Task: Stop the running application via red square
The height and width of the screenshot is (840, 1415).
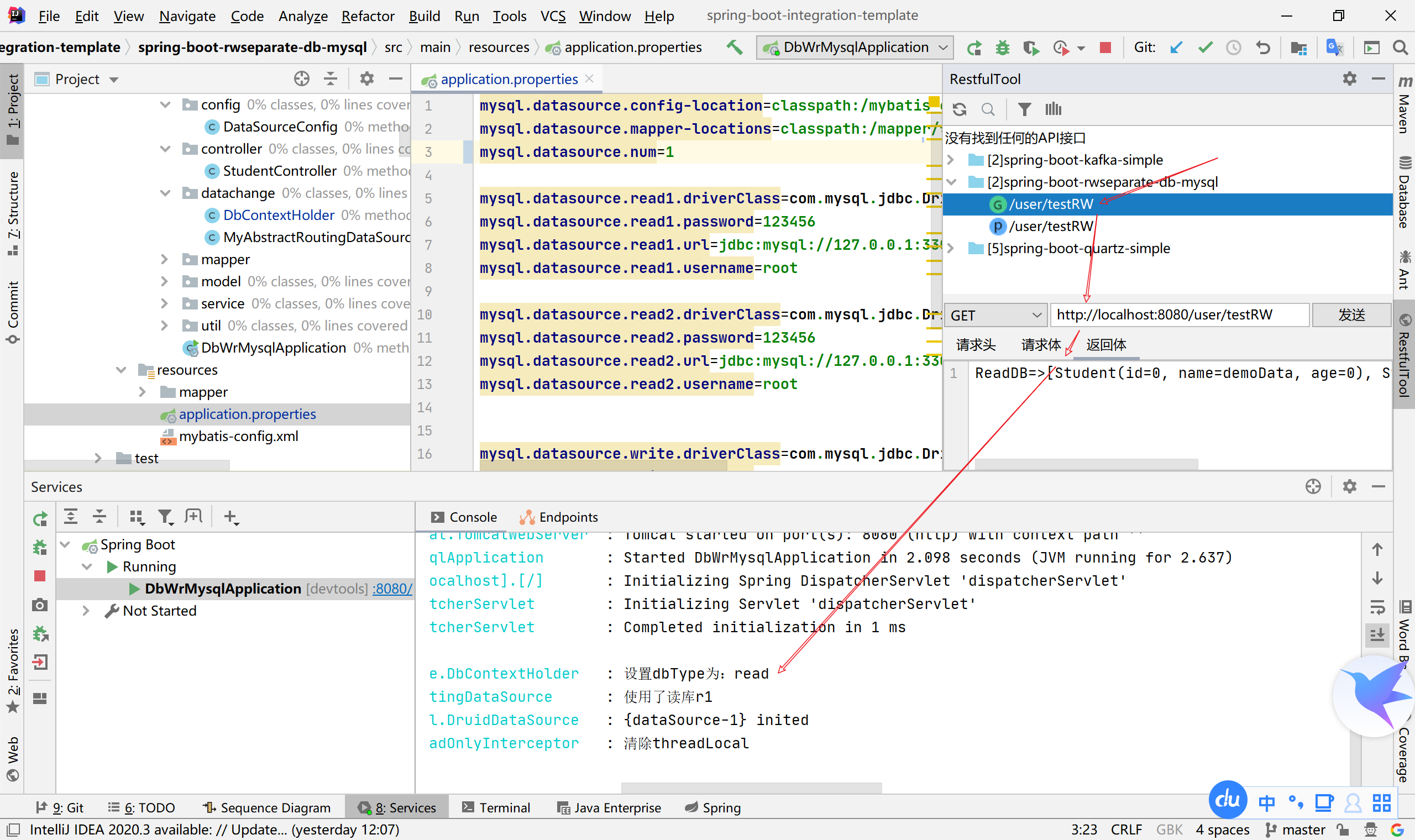Action: [1105, 48]
